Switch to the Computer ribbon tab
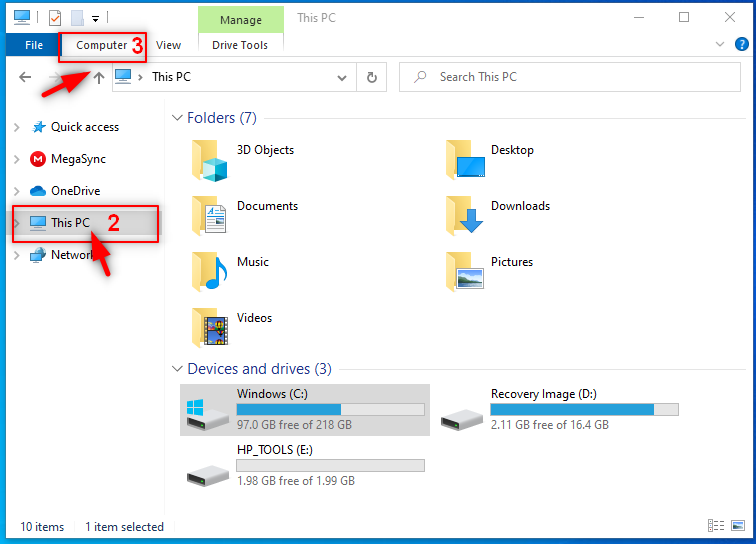This screenshot has width=756, height=544. 101,45
